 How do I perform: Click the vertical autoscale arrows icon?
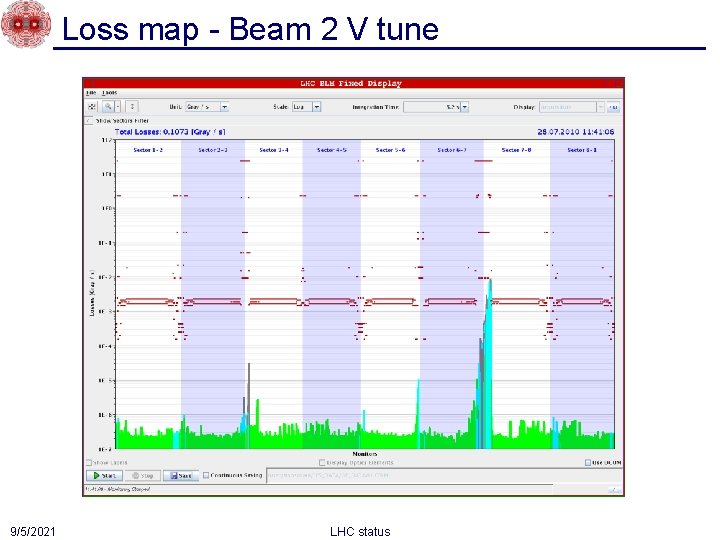(132, 107)
